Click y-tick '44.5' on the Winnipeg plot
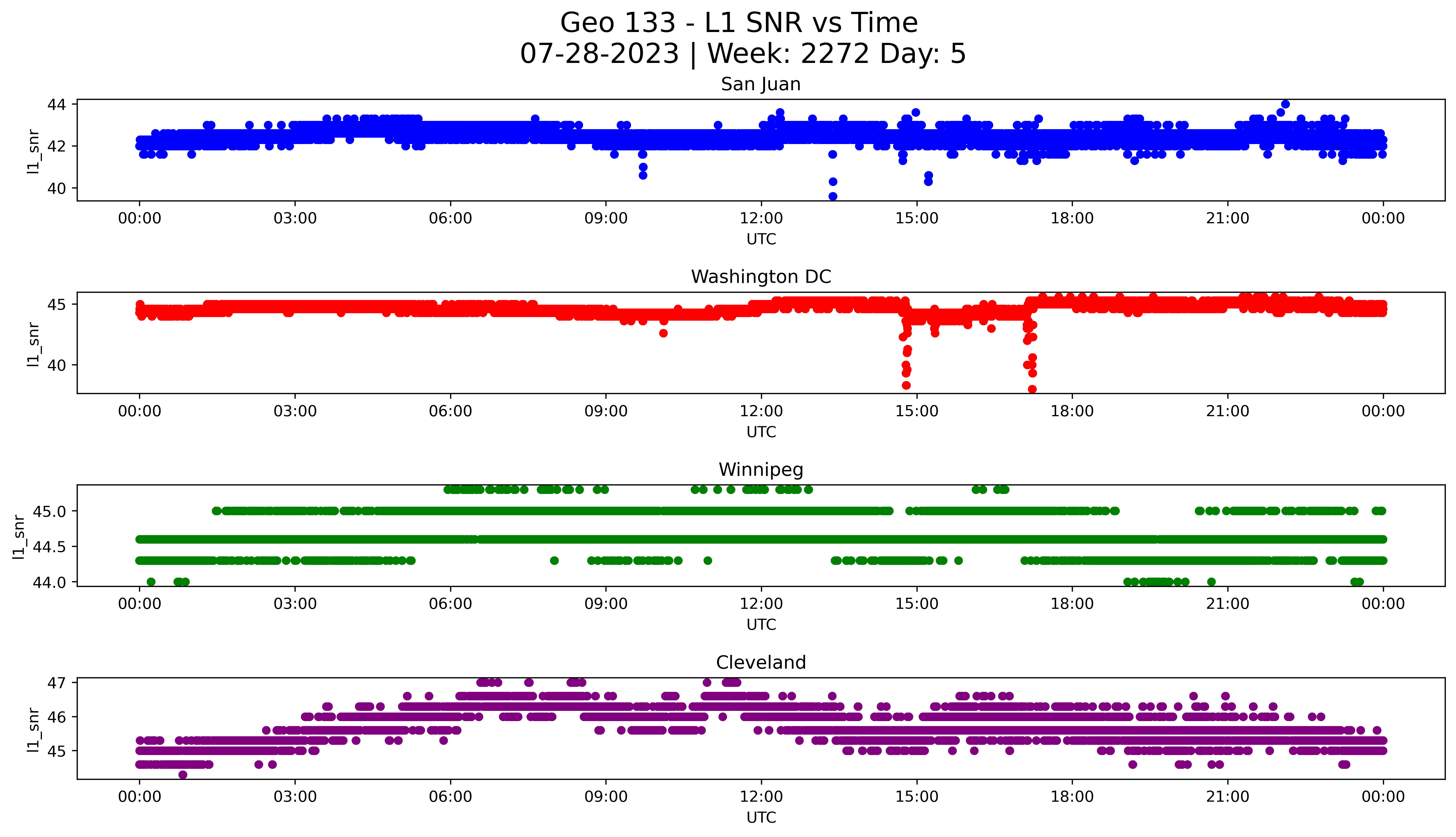 point(50,547)
